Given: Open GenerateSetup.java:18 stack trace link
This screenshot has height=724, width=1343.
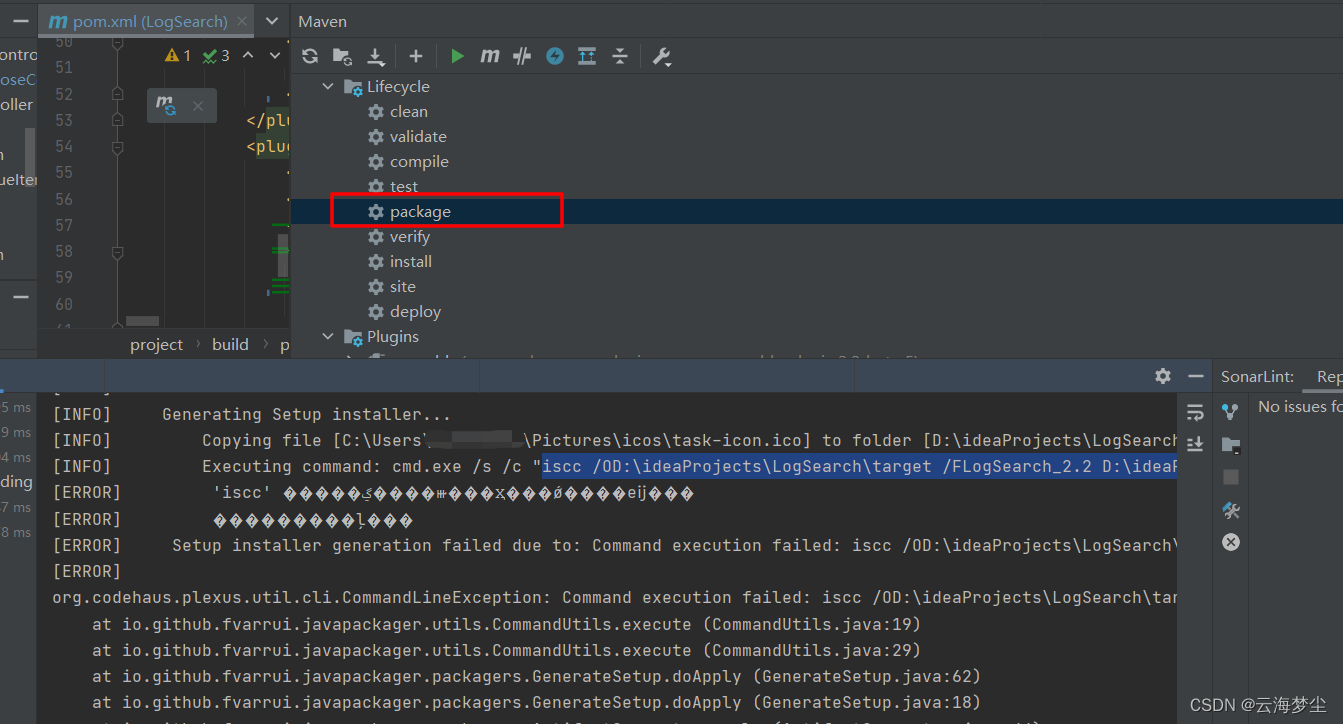Looking at the screenshot, I should pyautogui.click(x=866, y=701).
